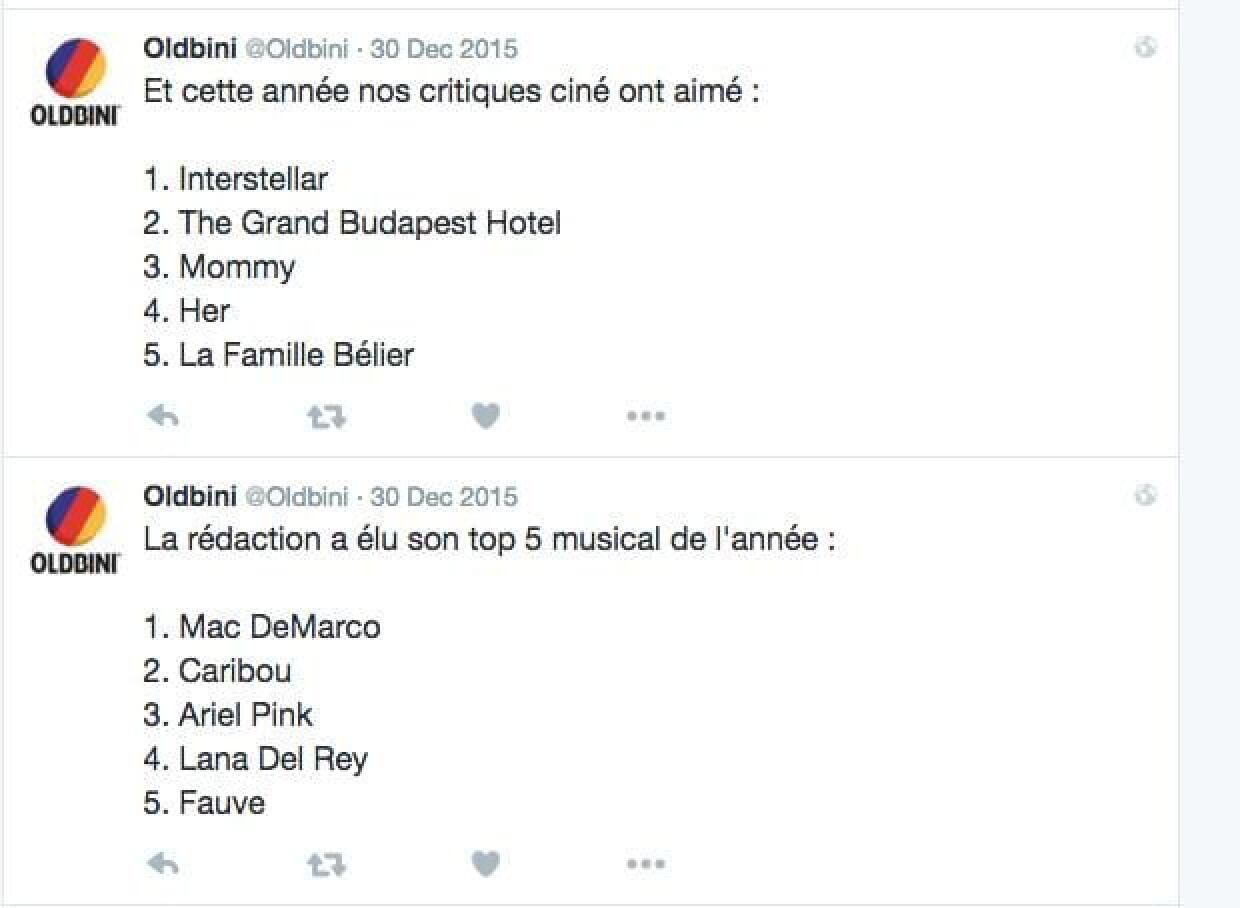This screenshot has height=908, width=1240.
Task: Reply to the top 5 musical tweet
Action: click(162, 864)
